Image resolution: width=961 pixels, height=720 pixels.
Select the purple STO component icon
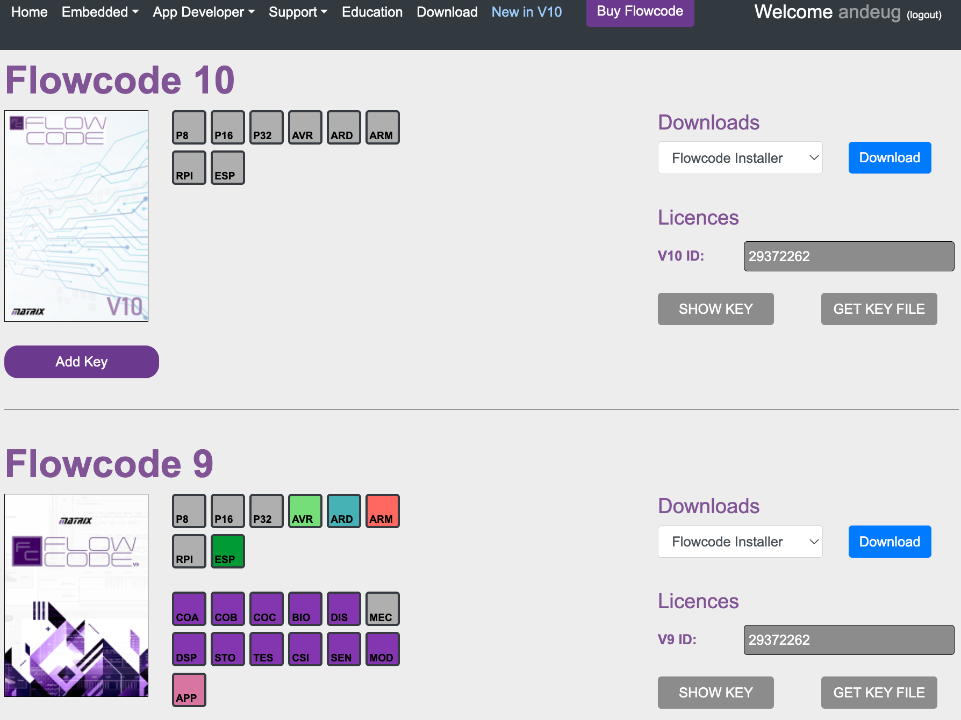point(227,650)
